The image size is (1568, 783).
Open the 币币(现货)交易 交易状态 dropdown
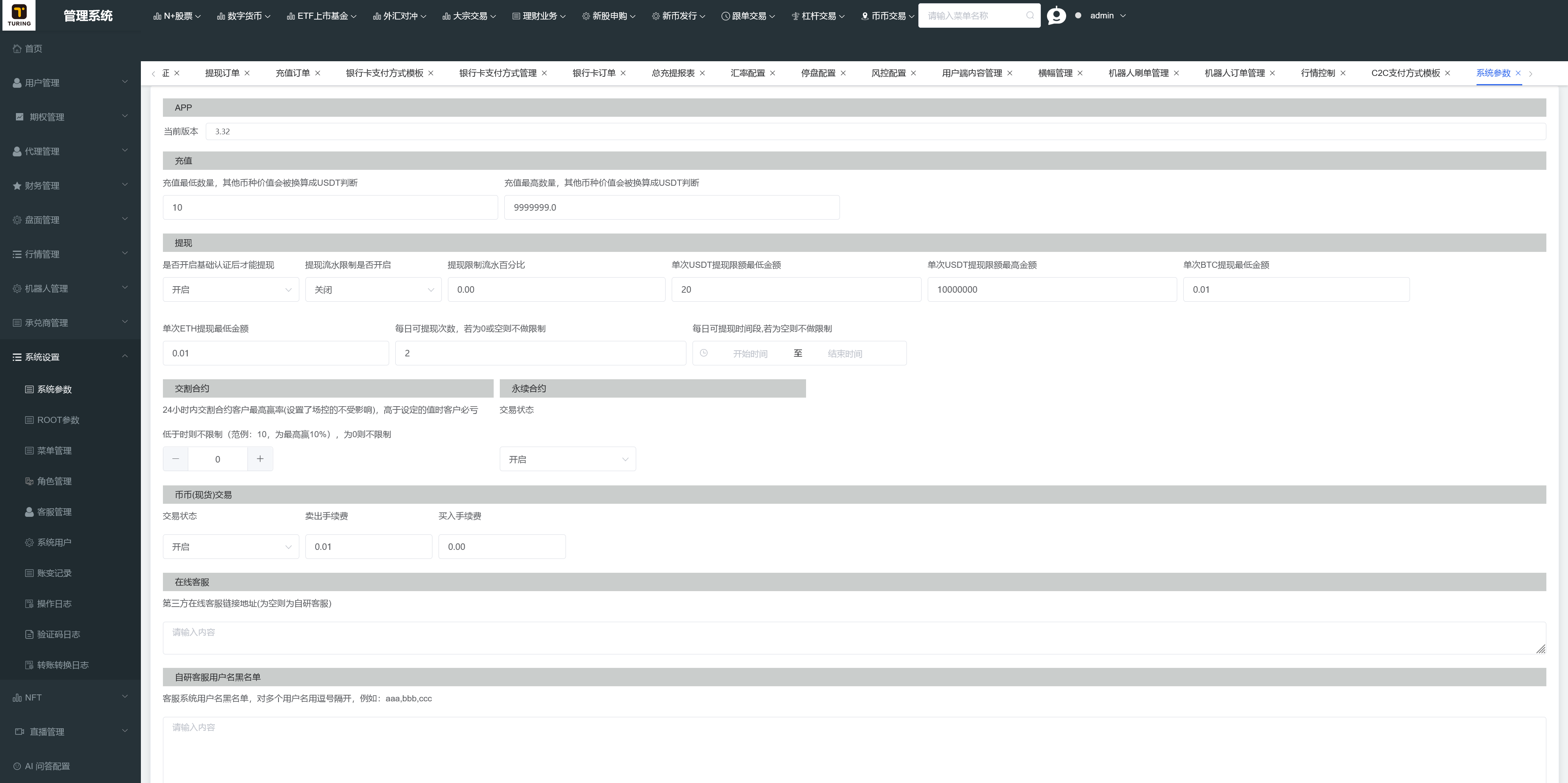pos(231,547)
